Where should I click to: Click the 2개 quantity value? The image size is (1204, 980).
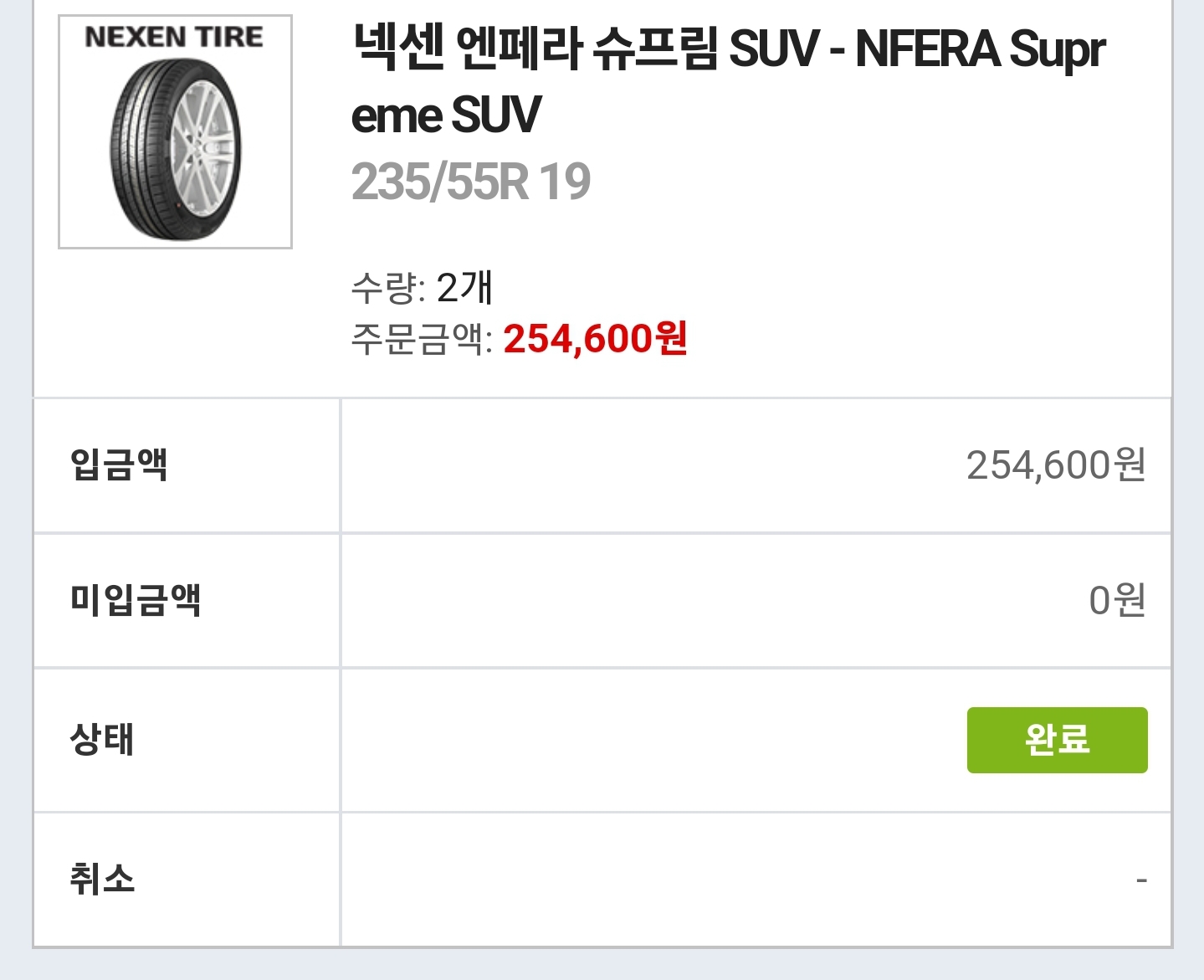point(464,288)
